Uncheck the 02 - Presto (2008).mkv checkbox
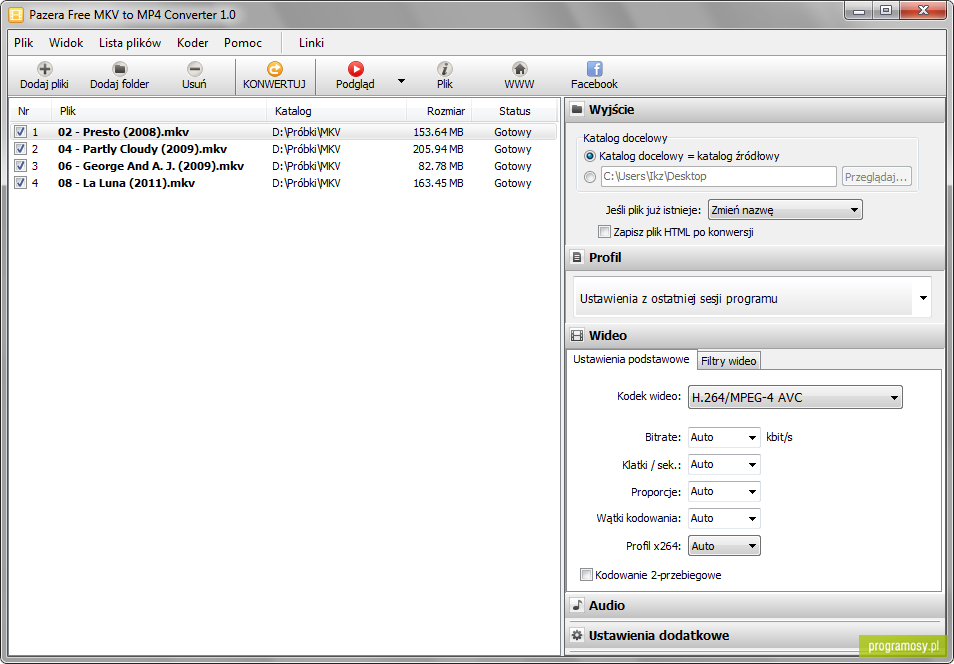954x664 pixels. 21,131
